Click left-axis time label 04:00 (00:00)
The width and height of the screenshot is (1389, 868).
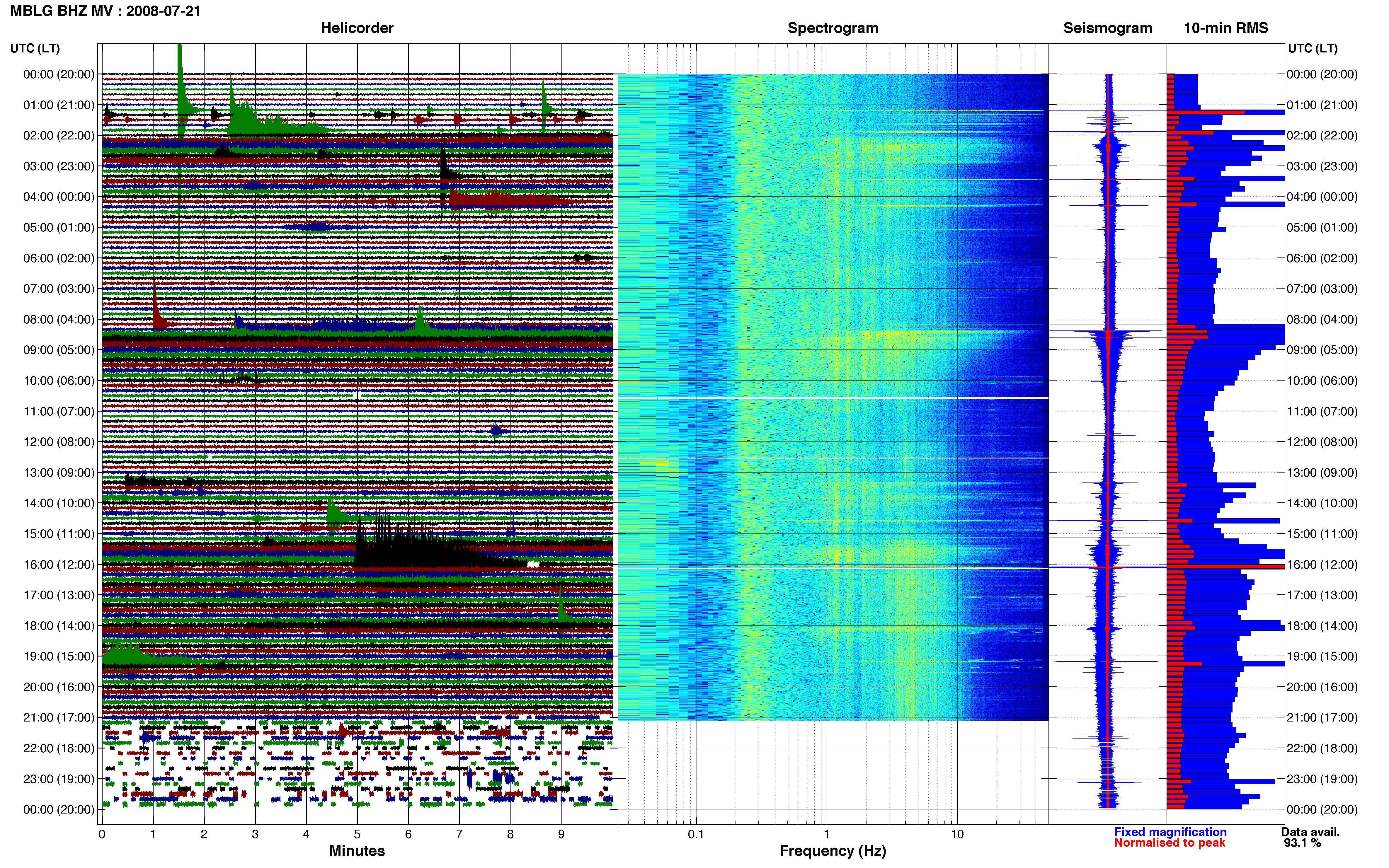(x=59, y=197)
